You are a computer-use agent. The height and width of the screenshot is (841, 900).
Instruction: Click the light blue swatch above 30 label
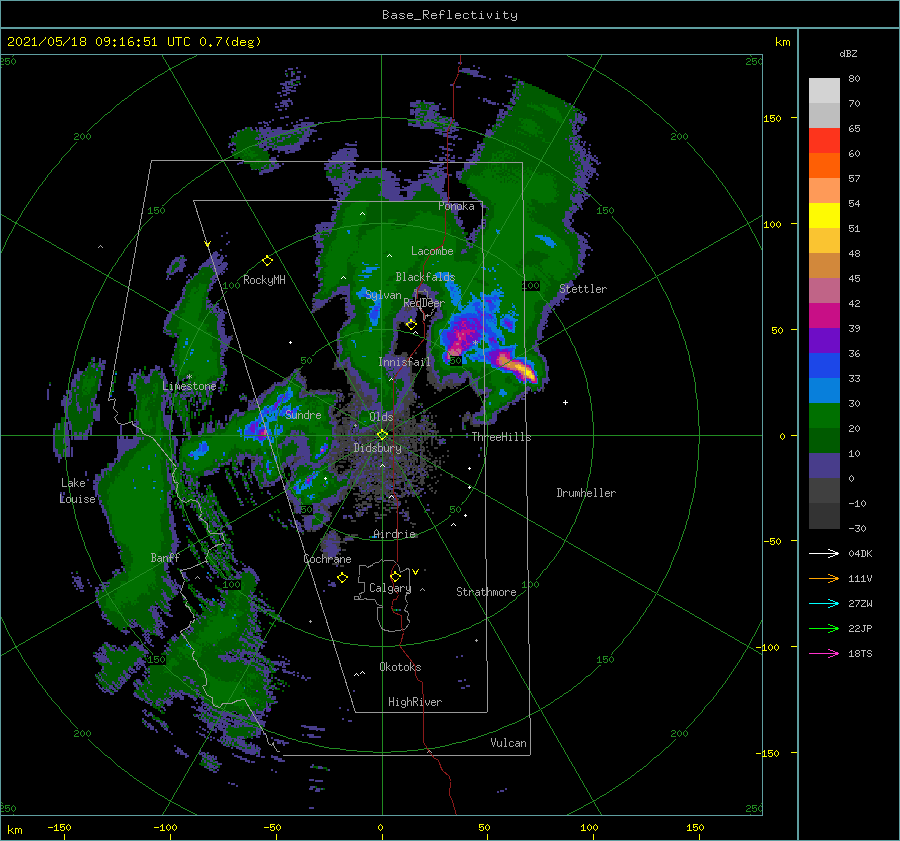824,390
